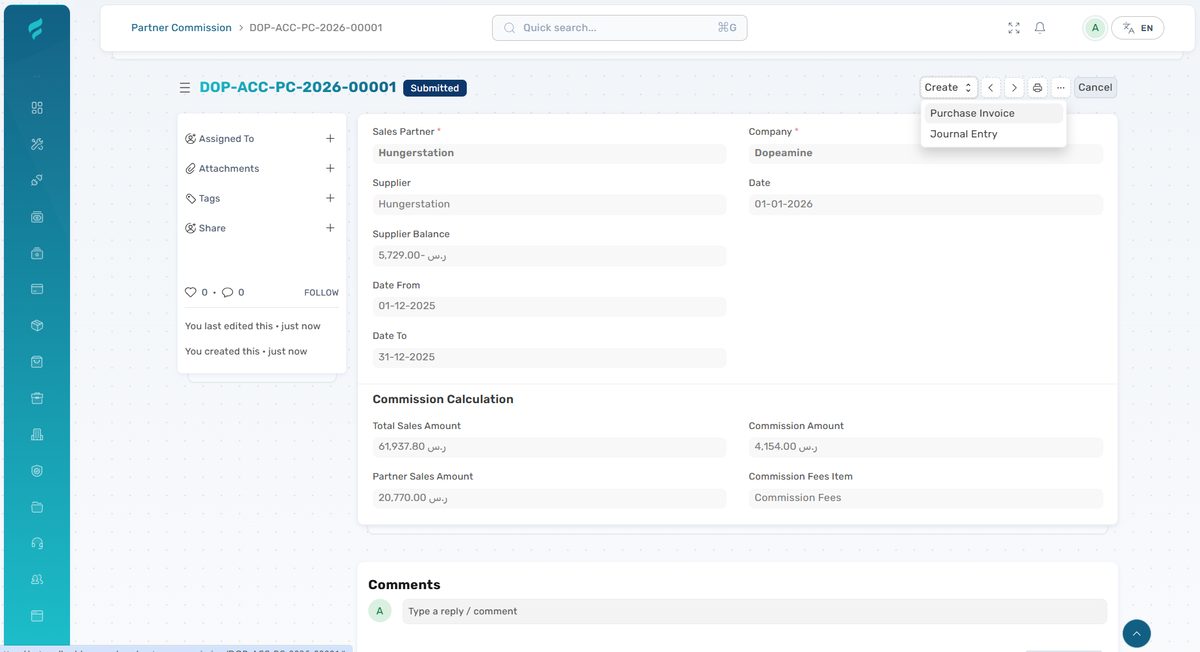Select Journal Entry from Create menu

(963, 134)
